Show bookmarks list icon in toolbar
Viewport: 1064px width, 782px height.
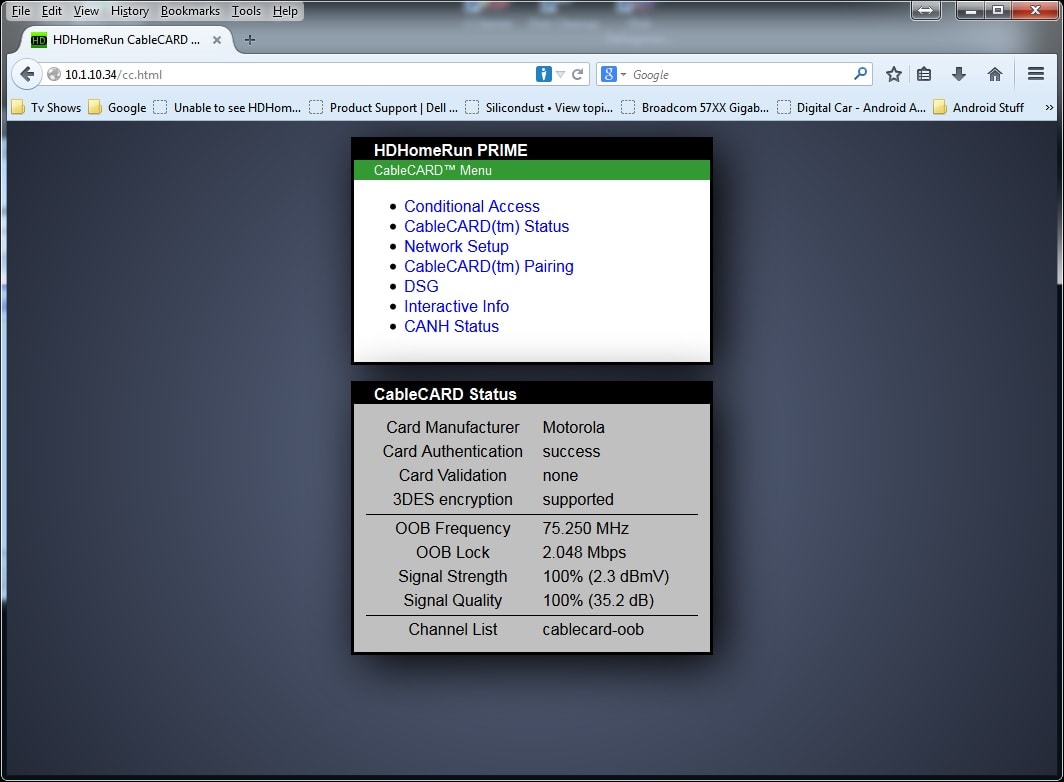tap(924, 75)
